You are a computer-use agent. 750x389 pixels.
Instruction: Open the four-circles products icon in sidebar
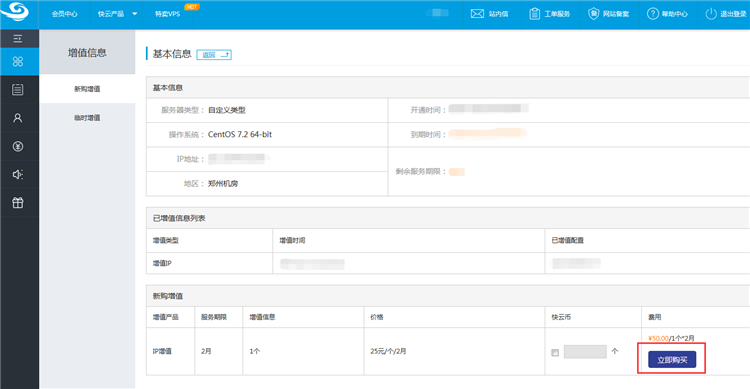[x=18, y=61]
